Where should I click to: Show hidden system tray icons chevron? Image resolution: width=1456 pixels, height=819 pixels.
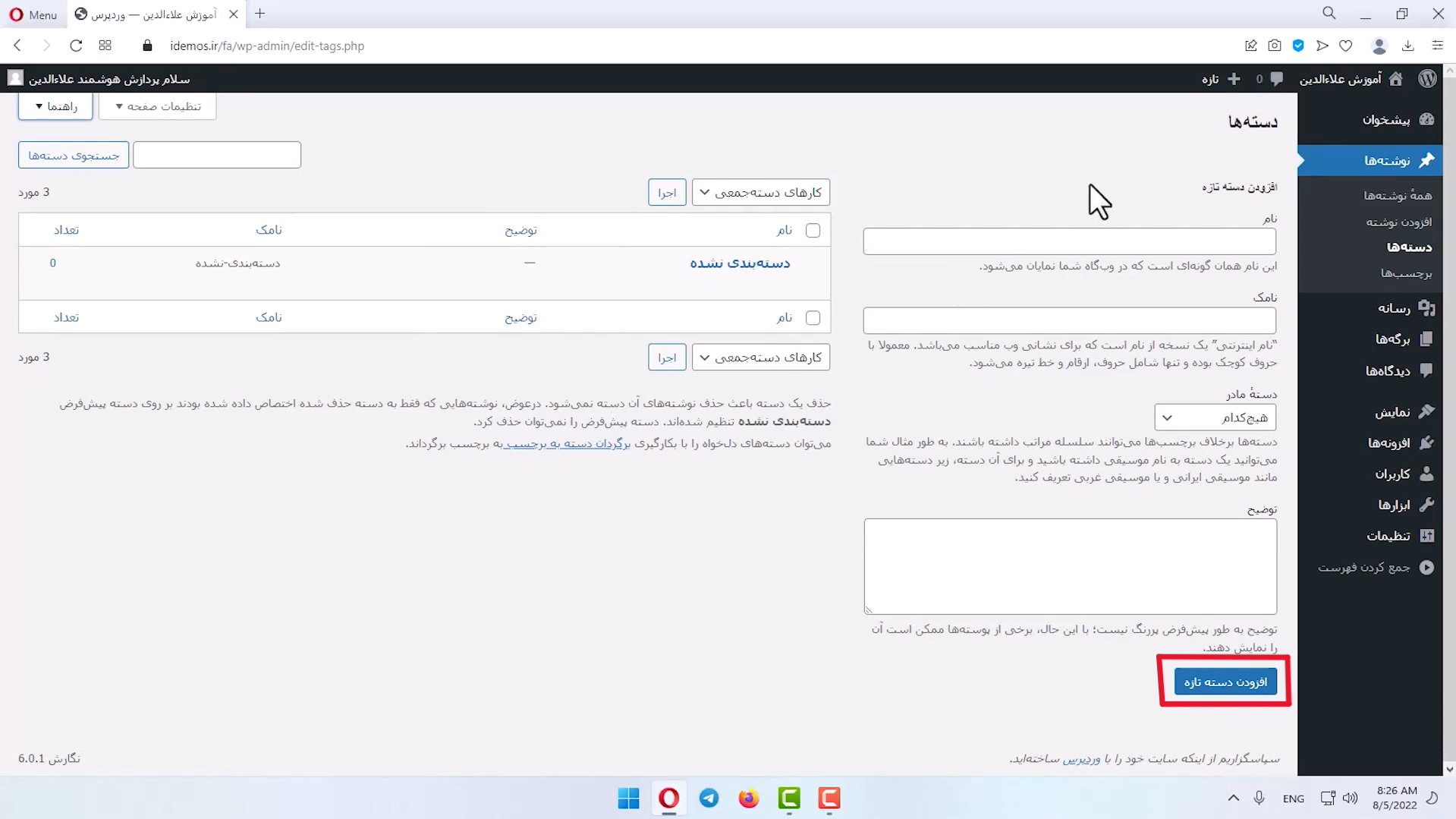click(x=1234, y=798)
